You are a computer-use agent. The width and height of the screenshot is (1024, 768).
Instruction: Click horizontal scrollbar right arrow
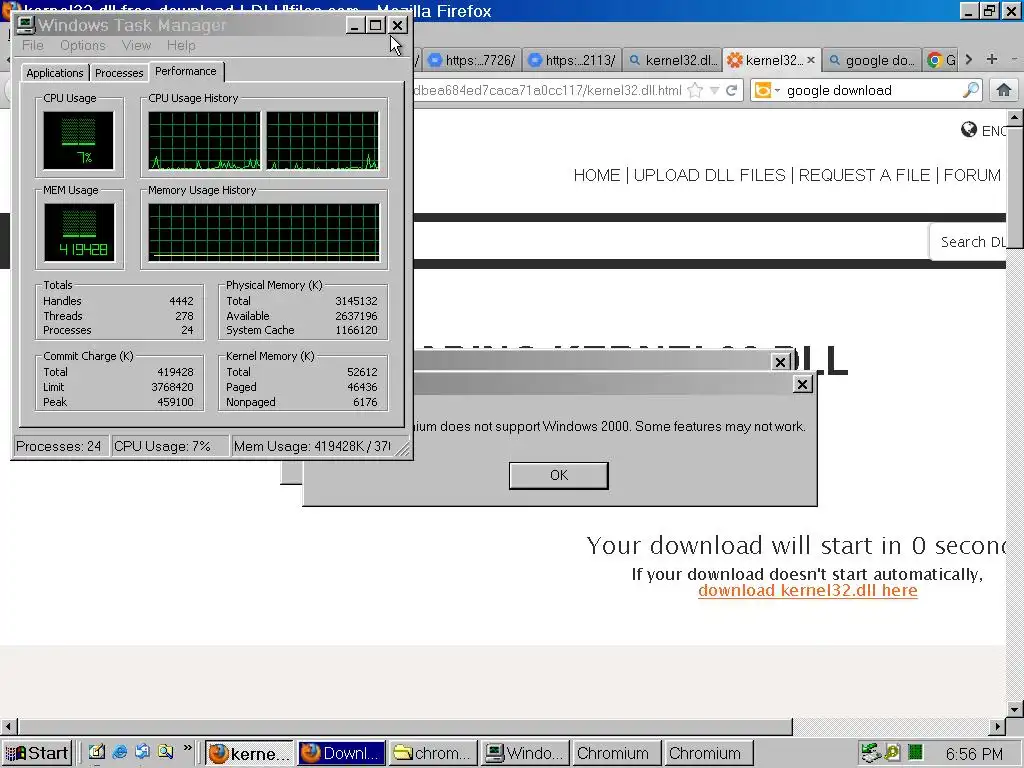(x=998, y=726)
